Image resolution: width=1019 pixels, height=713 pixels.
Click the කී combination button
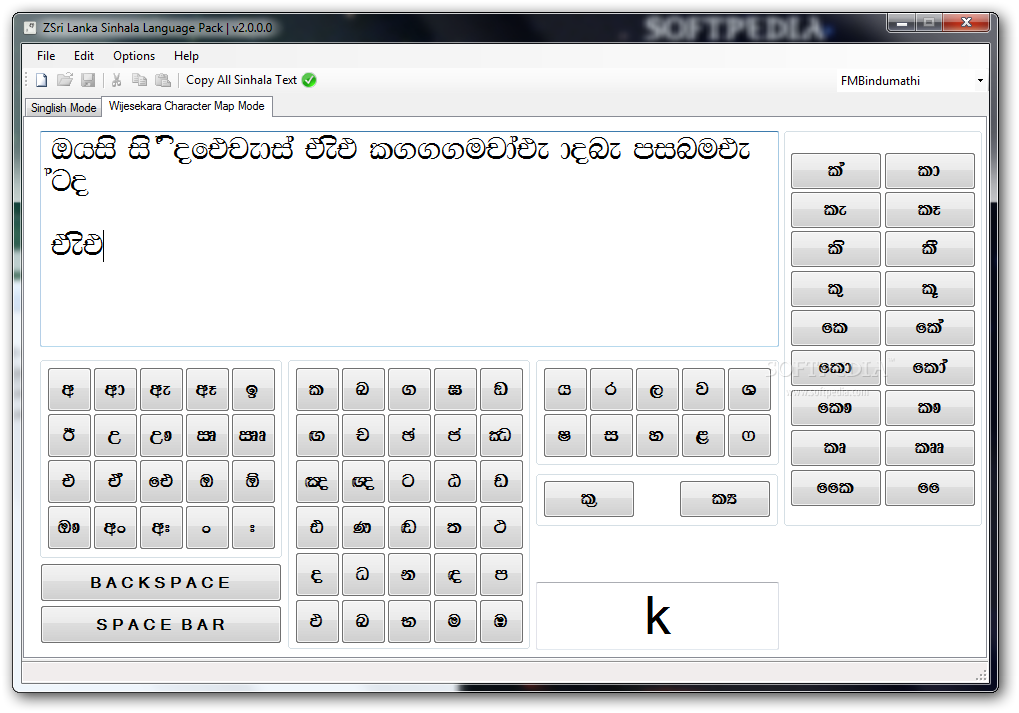click(x=929, y=248)
